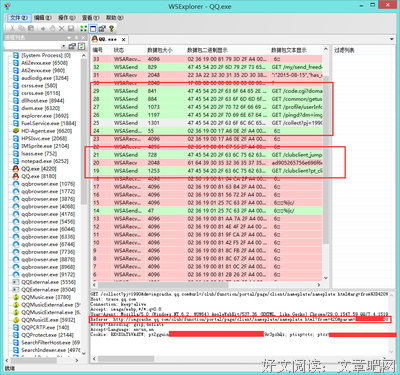
Task: Pin the process list panel
Action: coord(76,38)
